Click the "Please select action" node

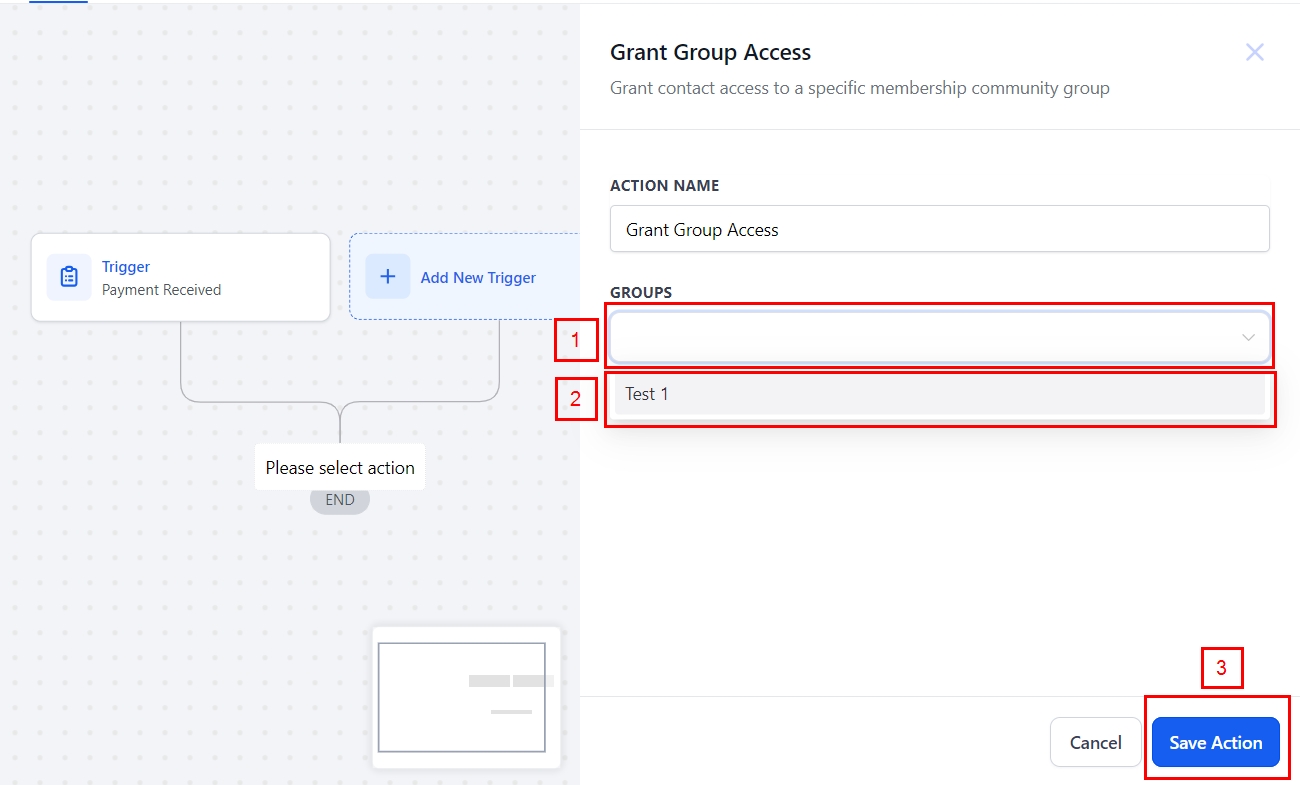340,468
